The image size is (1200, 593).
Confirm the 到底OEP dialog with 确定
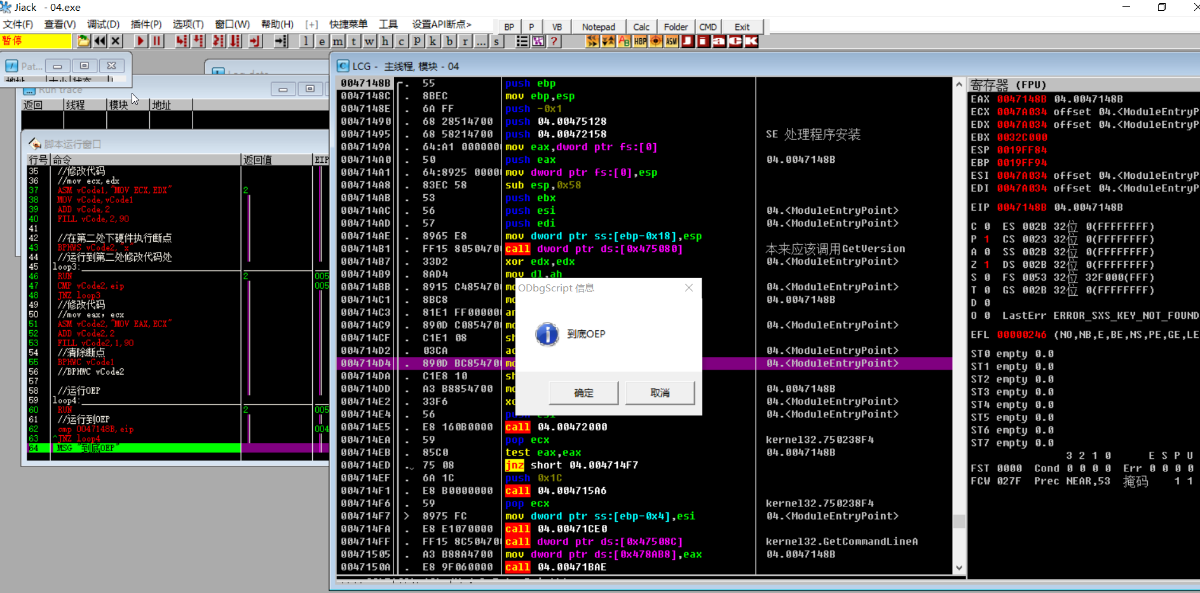coord(583,392)
